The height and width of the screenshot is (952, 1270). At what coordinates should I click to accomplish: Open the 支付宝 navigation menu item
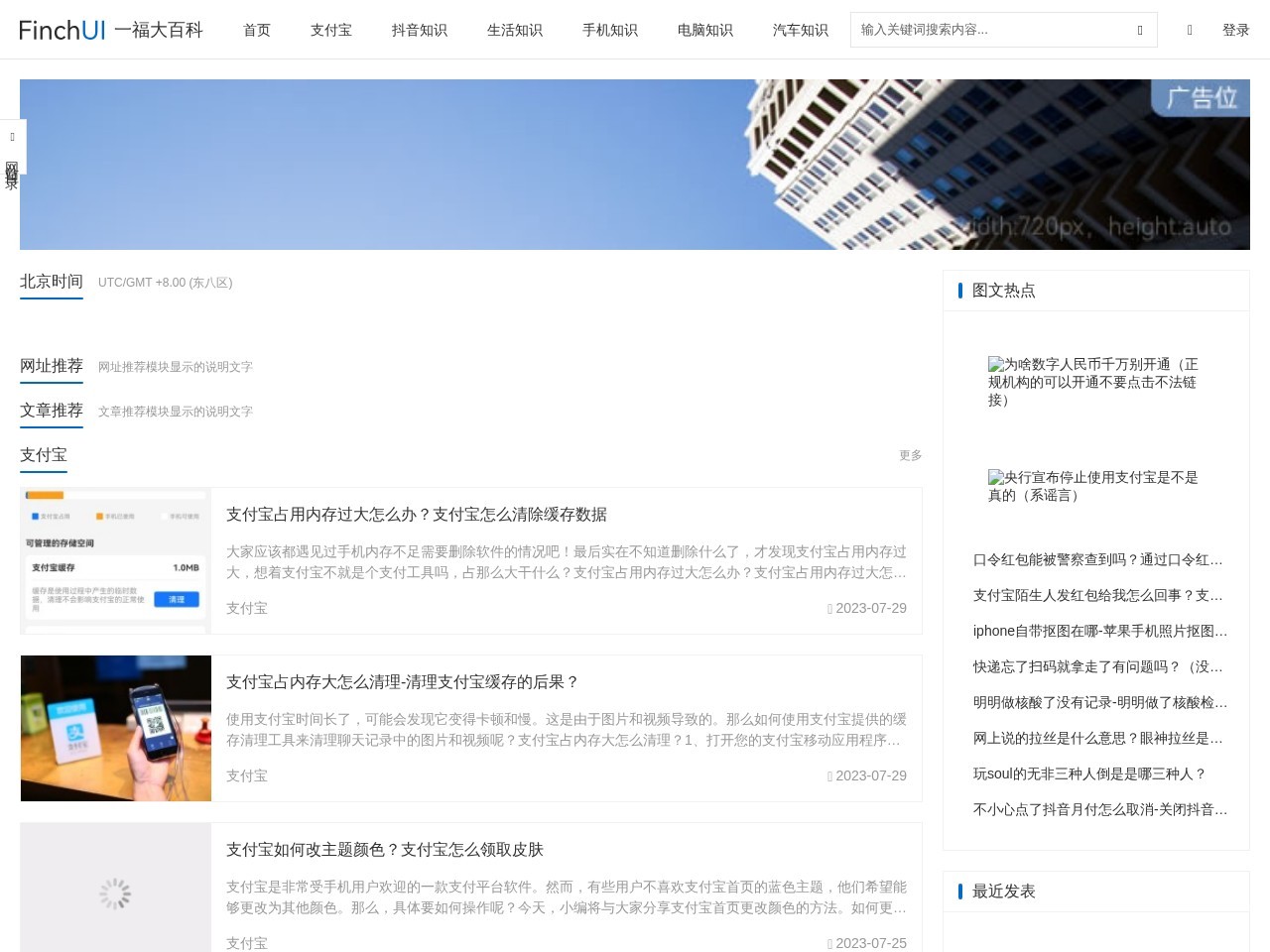pyautogui.click(x=330, y=30)
